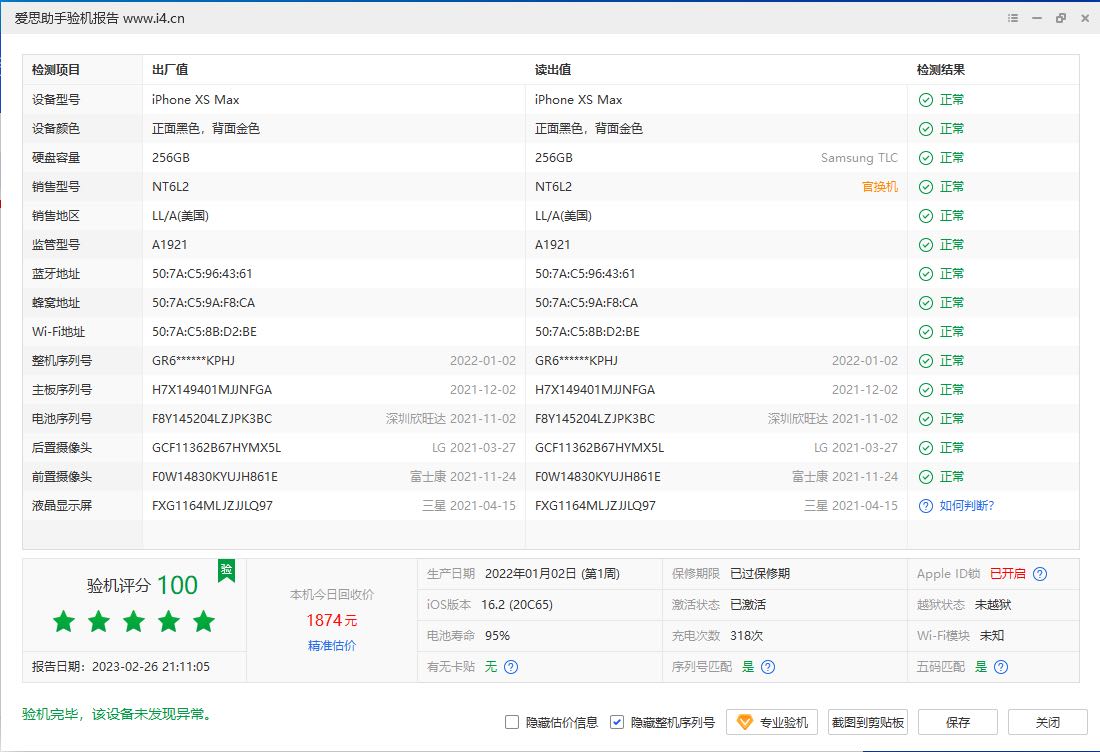
Task: Click the 检测项目 column header
Action: tap(56, 70)
